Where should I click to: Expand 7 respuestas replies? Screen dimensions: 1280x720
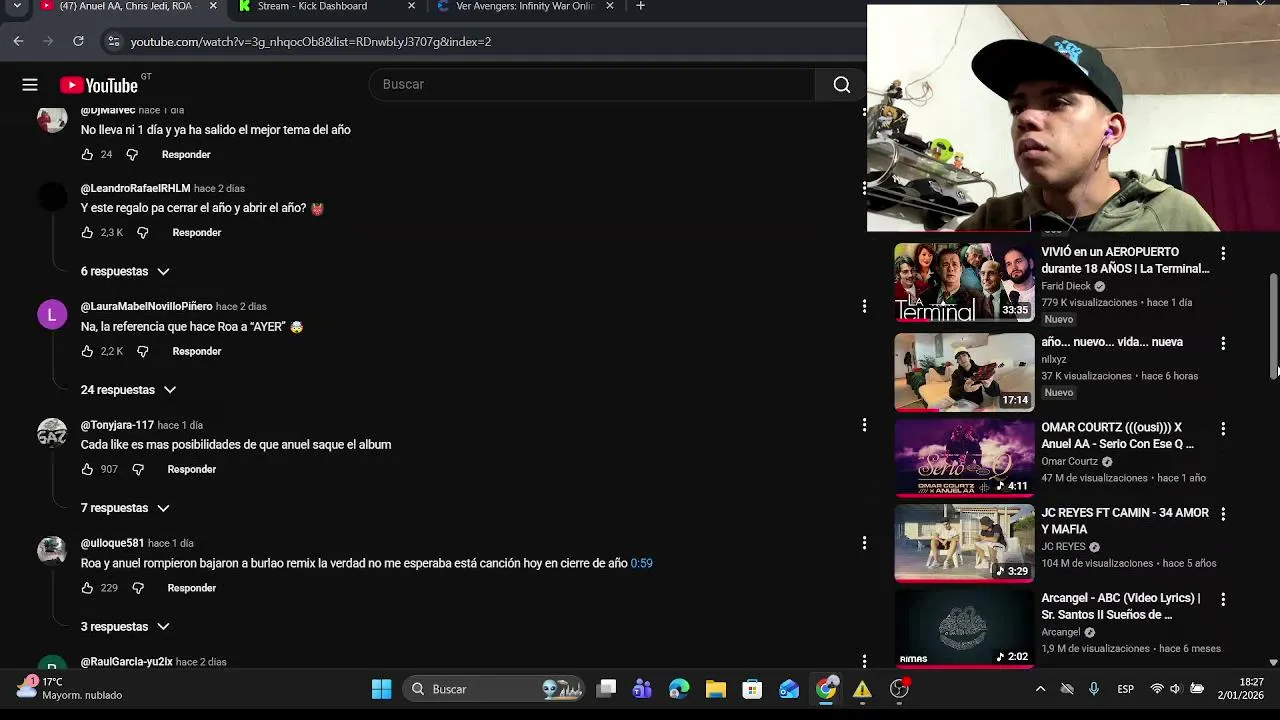(125, 509)
